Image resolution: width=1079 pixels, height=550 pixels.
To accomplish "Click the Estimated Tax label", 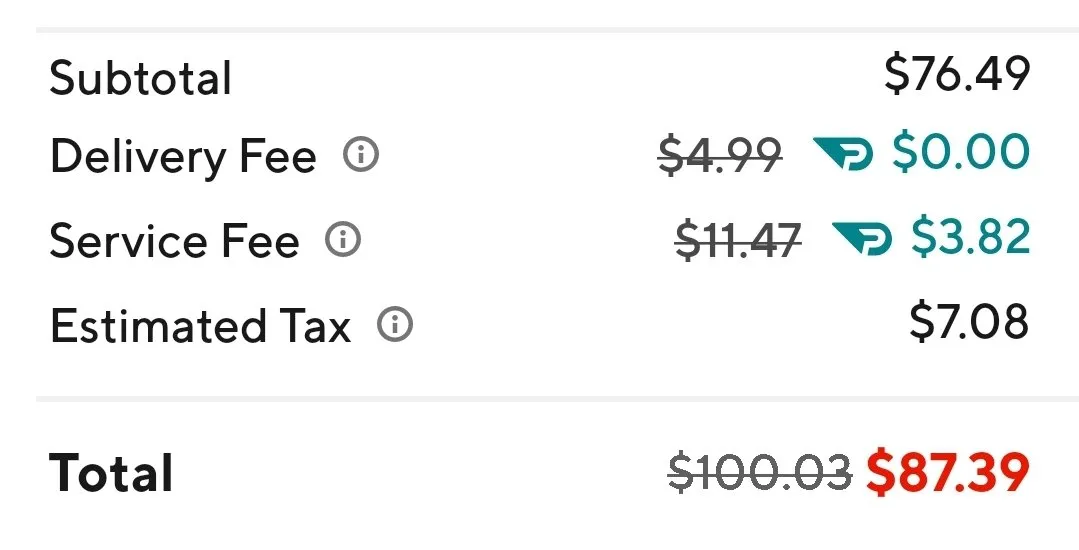I will [200, 326].
